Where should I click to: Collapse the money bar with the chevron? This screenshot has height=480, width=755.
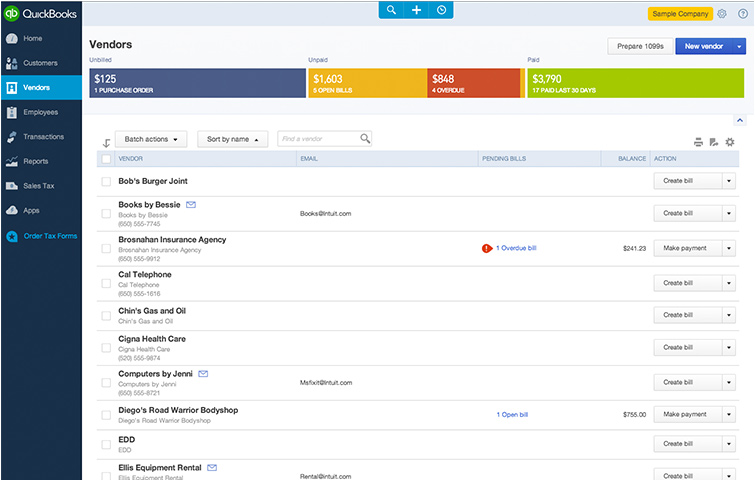click(740, 120)
